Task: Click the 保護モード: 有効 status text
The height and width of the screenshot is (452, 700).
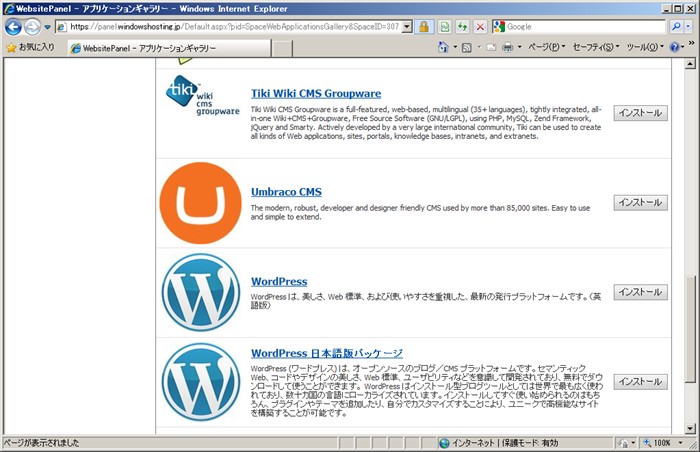Action: point(530,443)
